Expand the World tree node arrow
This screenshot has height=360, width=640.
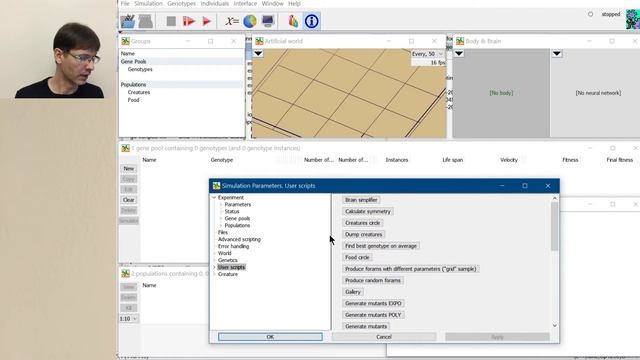tap(214, 253)
